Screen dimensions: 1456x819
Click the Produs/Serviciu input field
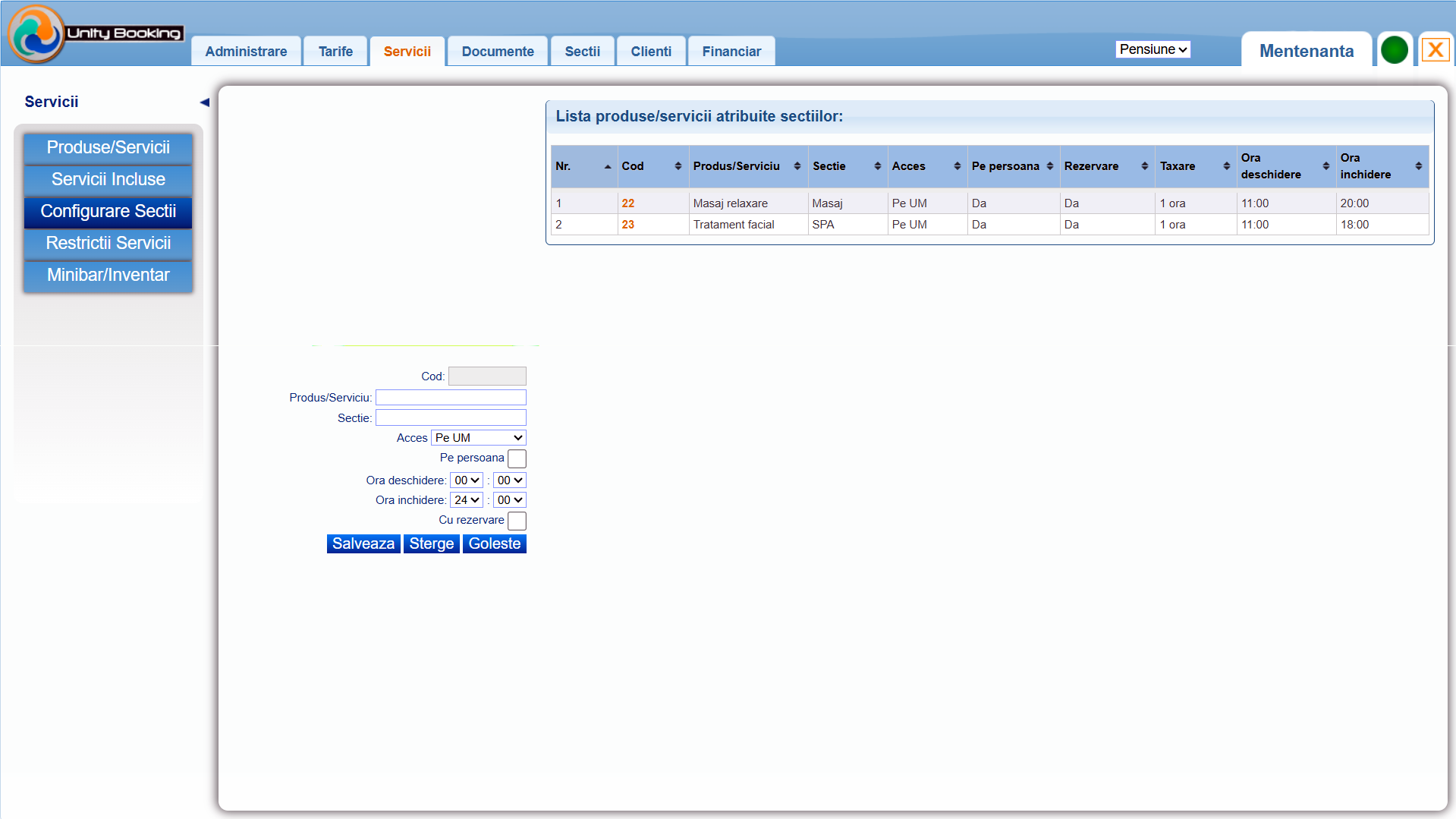pos(451,398)
